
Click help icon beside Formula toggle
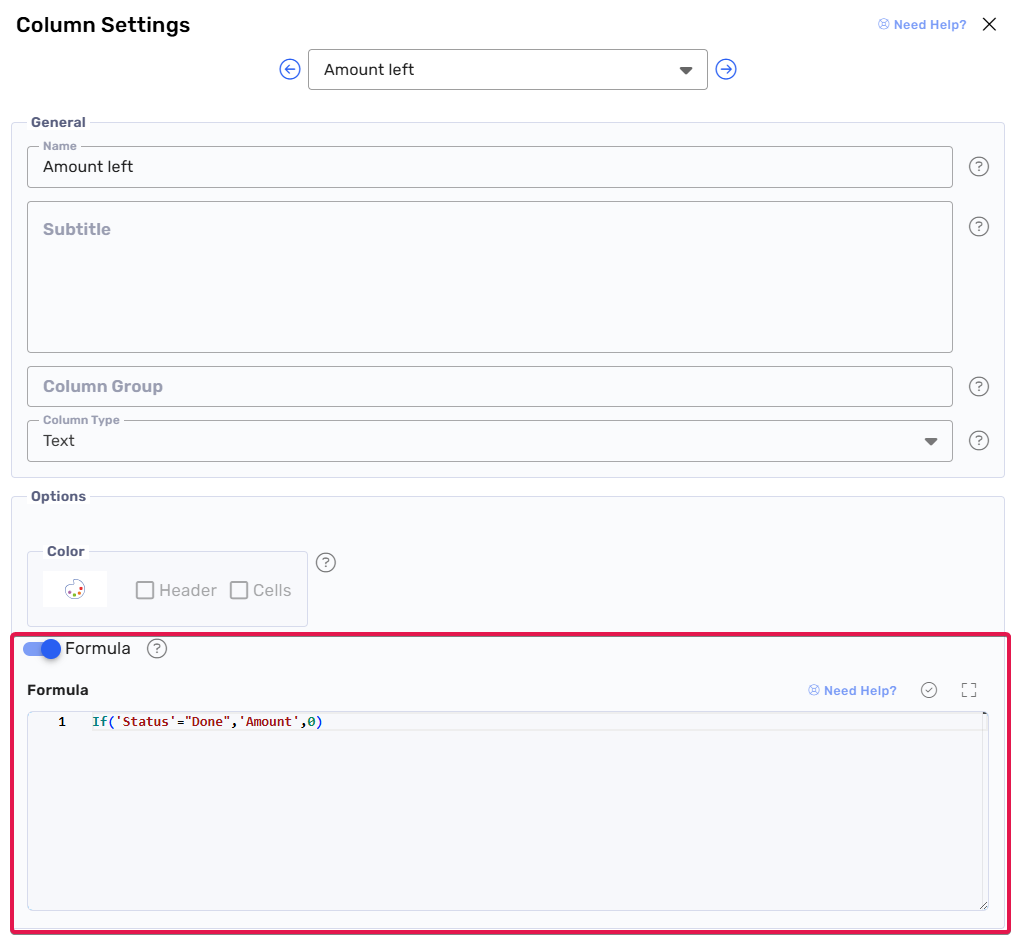point(157,649)
